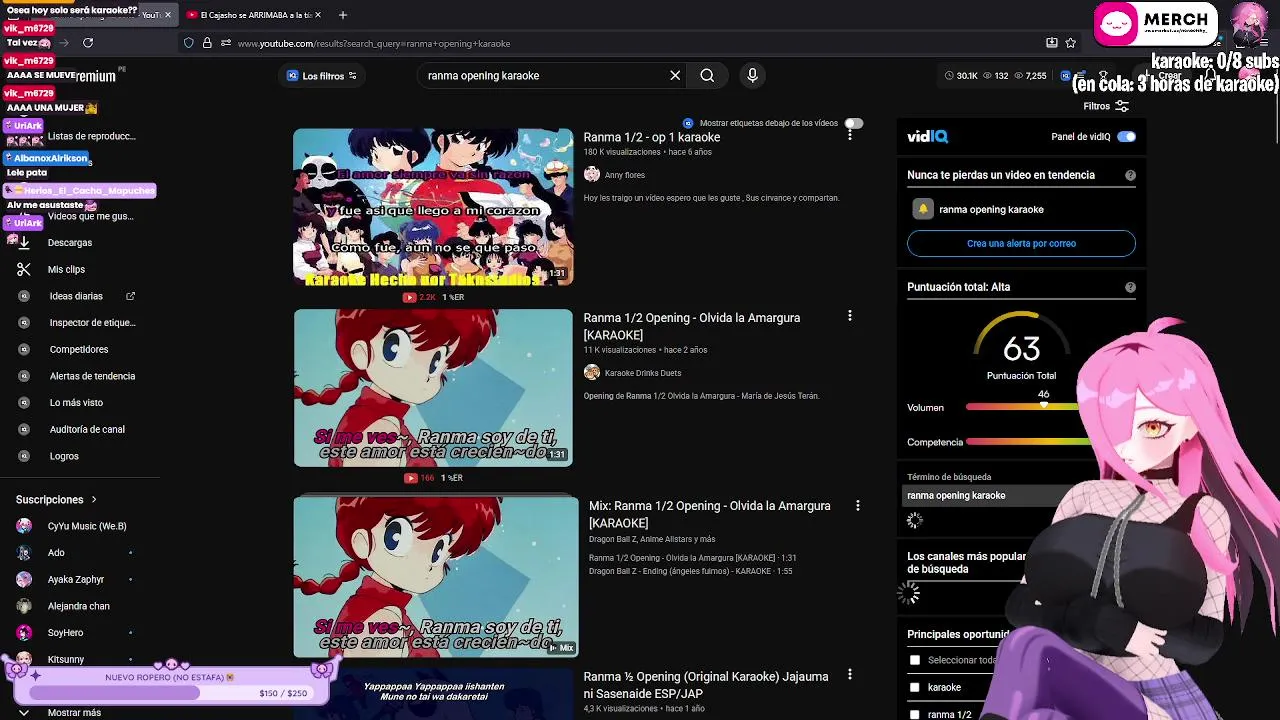This screenshot has height=720, width=1280.
Task: Click the MERCH banner on stream overlay
Action: point(1155,24)
